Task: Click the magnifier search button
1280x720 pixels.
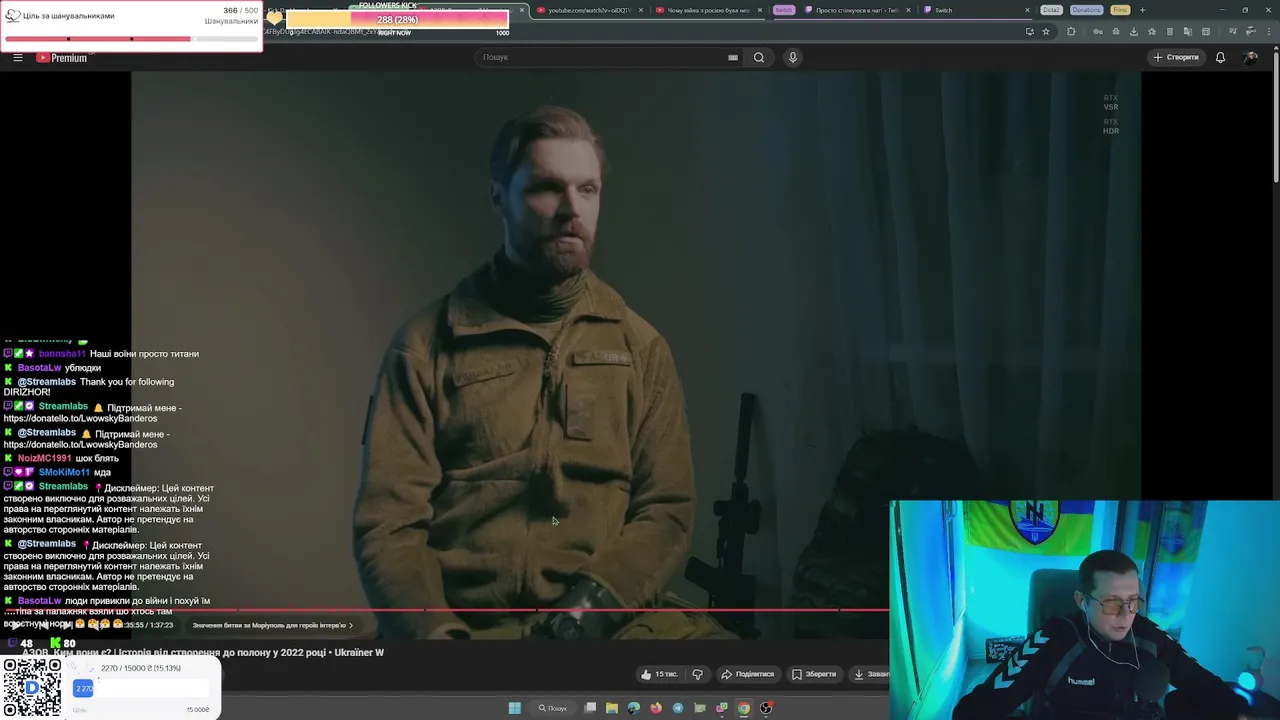Action: point(759,57)
